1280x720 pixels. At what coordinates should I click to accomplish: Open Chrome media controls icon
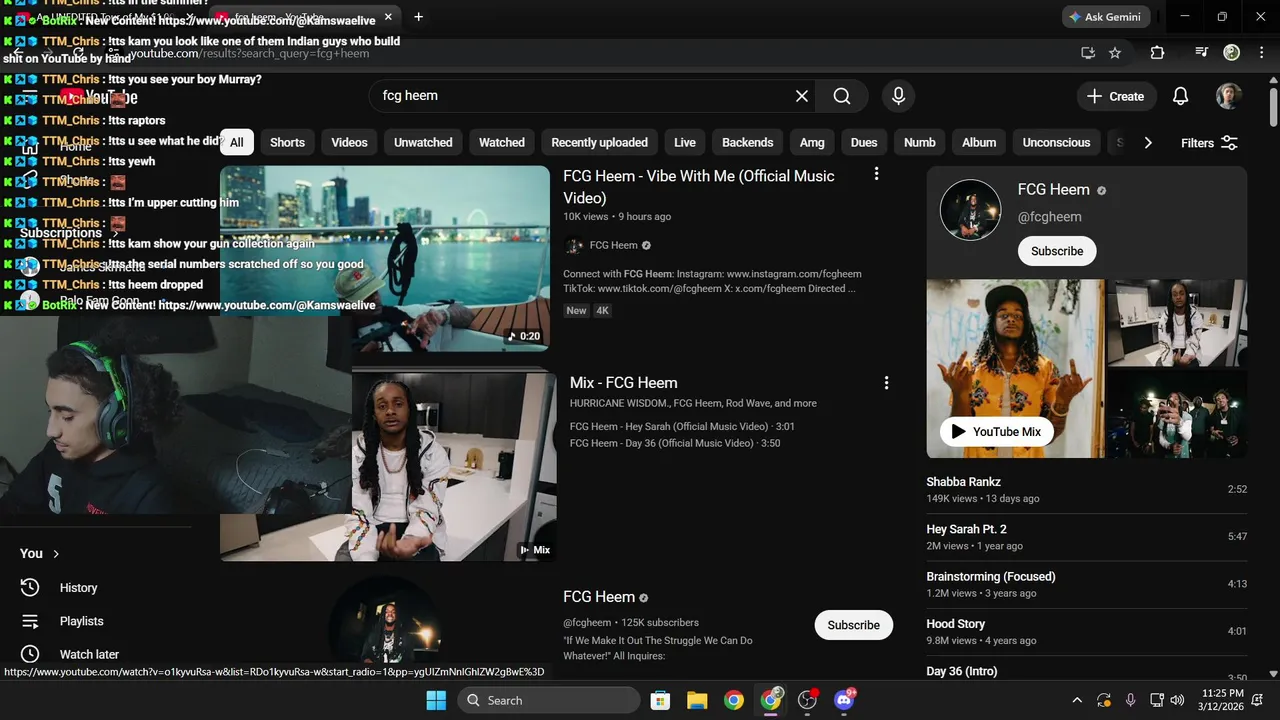(1202, 53)
